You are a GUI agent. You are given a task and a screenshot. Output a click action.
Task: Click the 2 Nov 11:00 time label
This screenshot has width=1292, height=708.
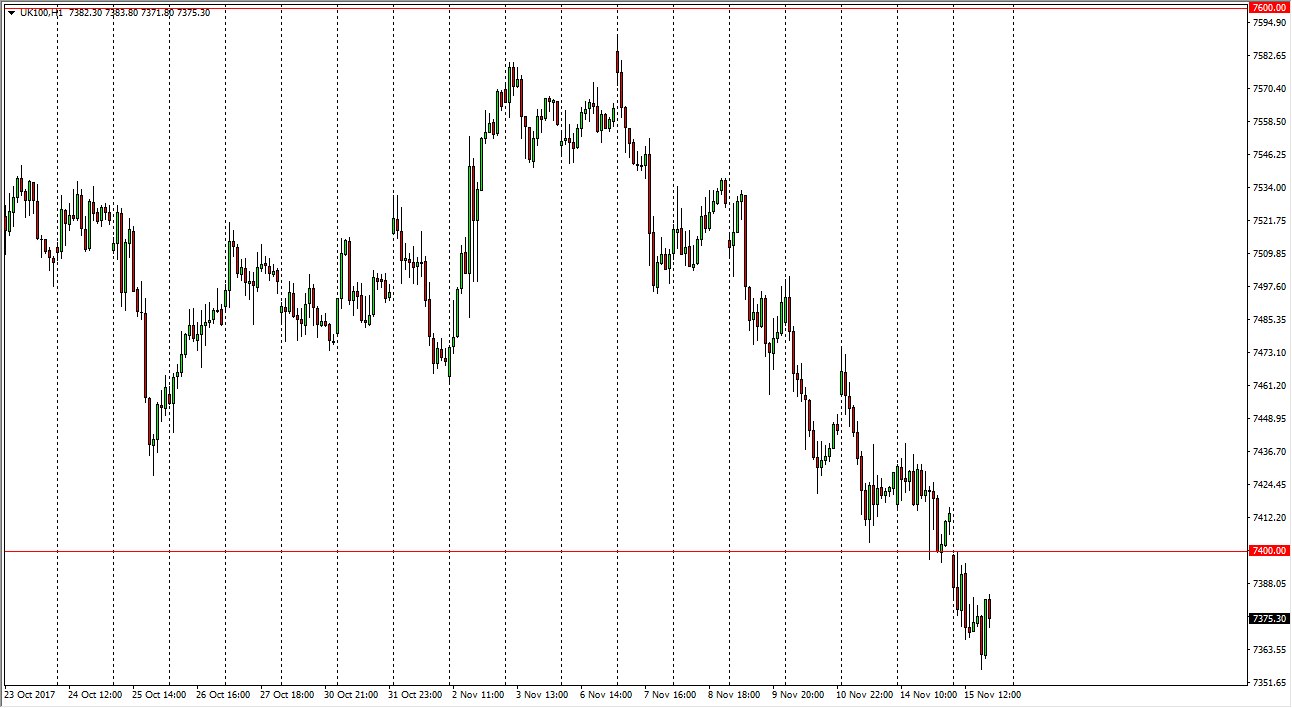click(x=478, y=694)
